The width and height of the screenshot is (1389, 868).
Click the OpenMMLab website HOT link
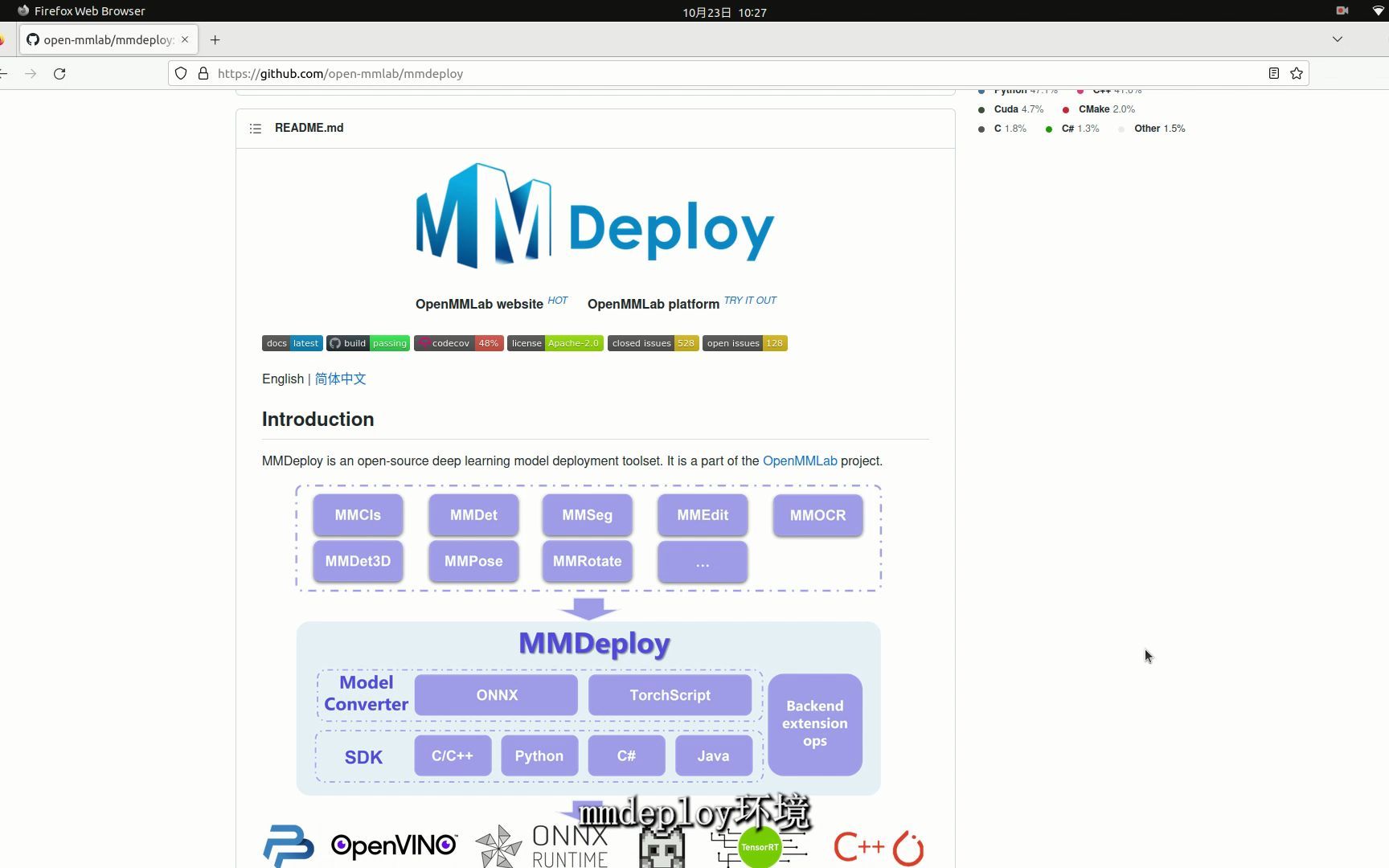click(479, 304)
